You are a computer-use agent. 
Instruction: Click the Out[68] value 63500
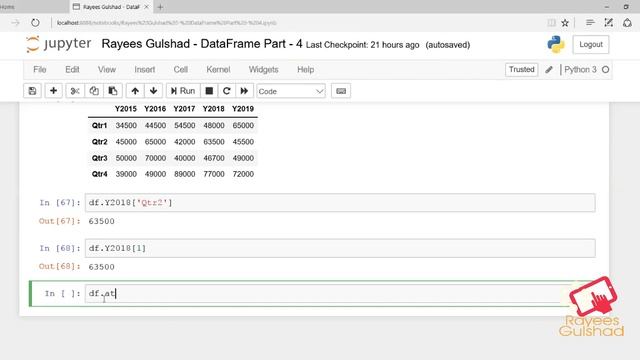coord(101,267)
